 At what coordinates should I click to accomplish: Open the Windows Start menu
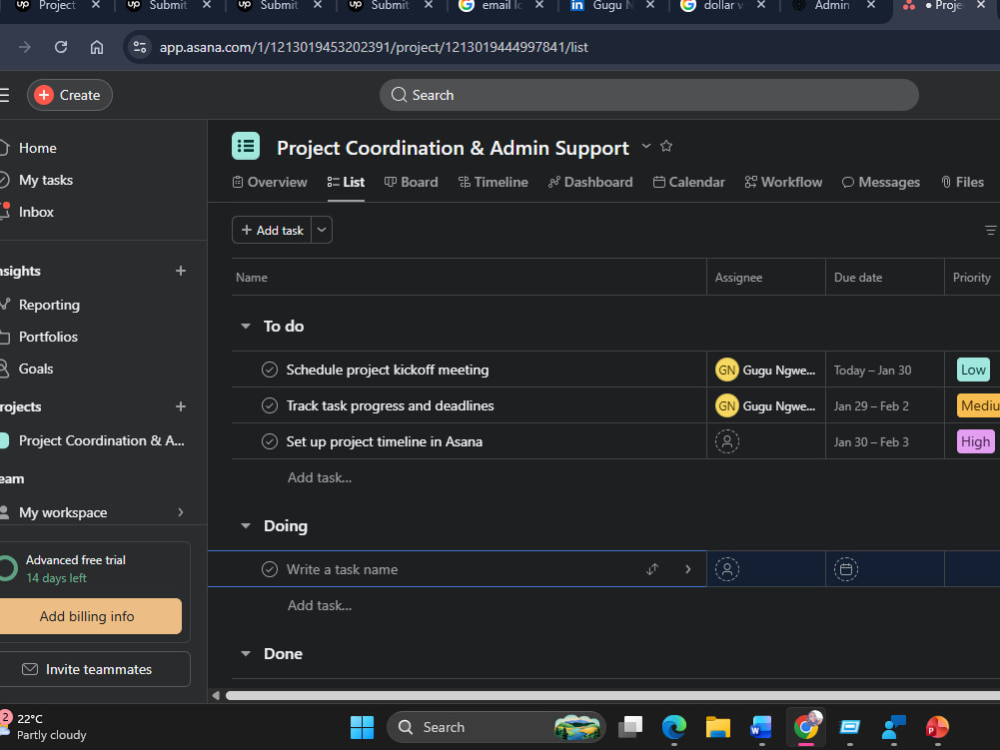(362, 727)
